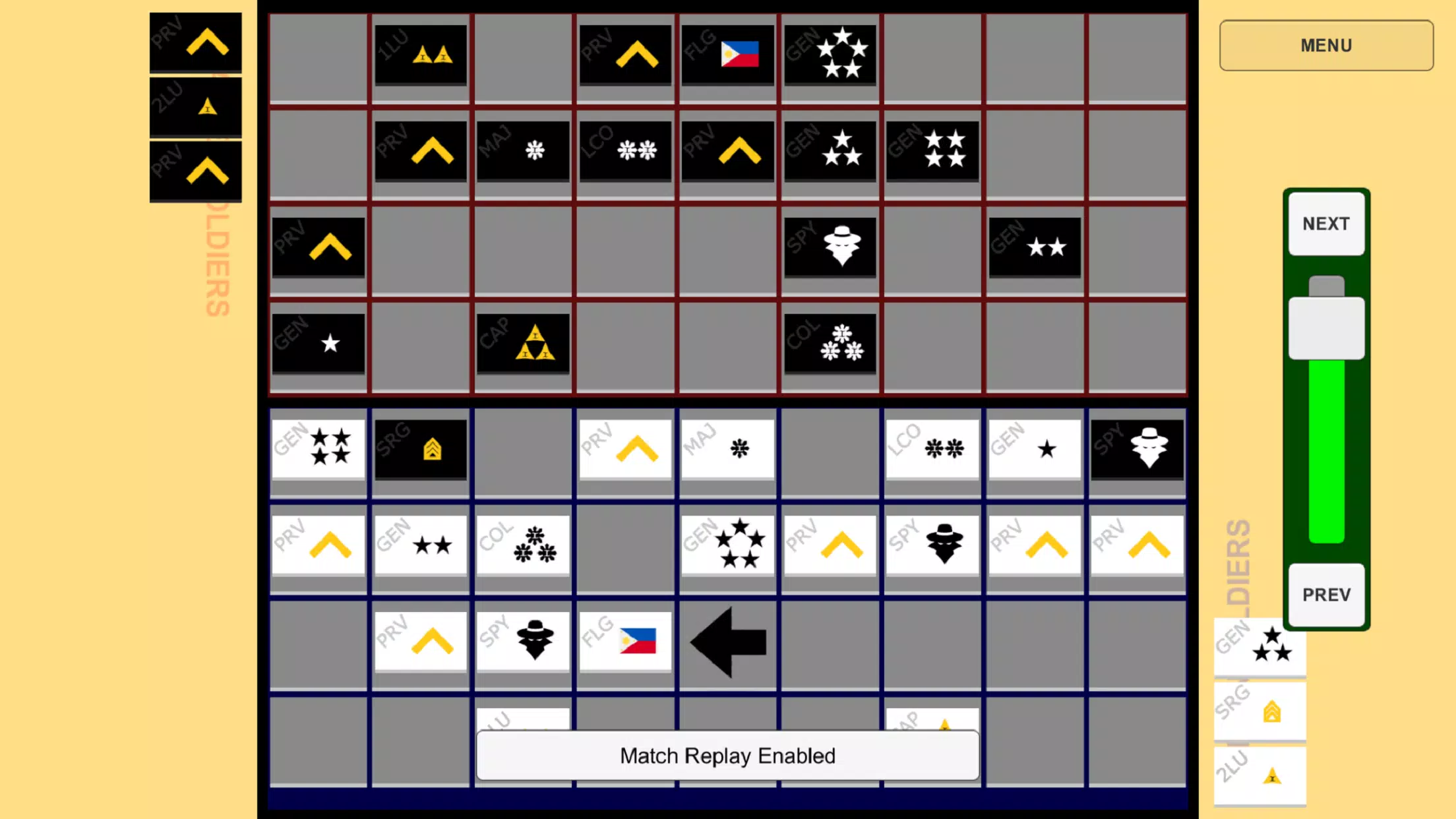
Task: Open the MENU screen
Action: click(1326, 45)
